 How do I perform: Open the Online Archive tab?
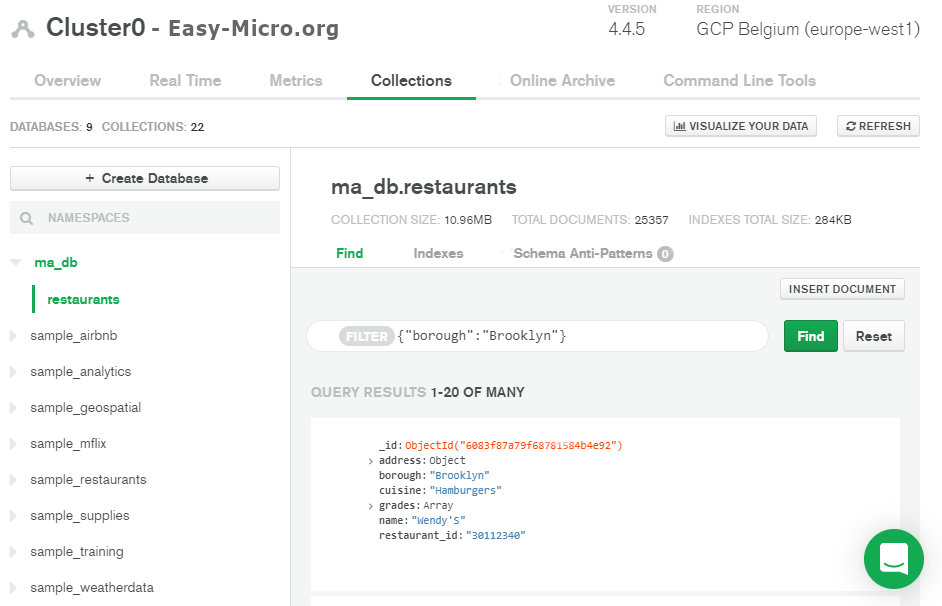coord(562,80)
